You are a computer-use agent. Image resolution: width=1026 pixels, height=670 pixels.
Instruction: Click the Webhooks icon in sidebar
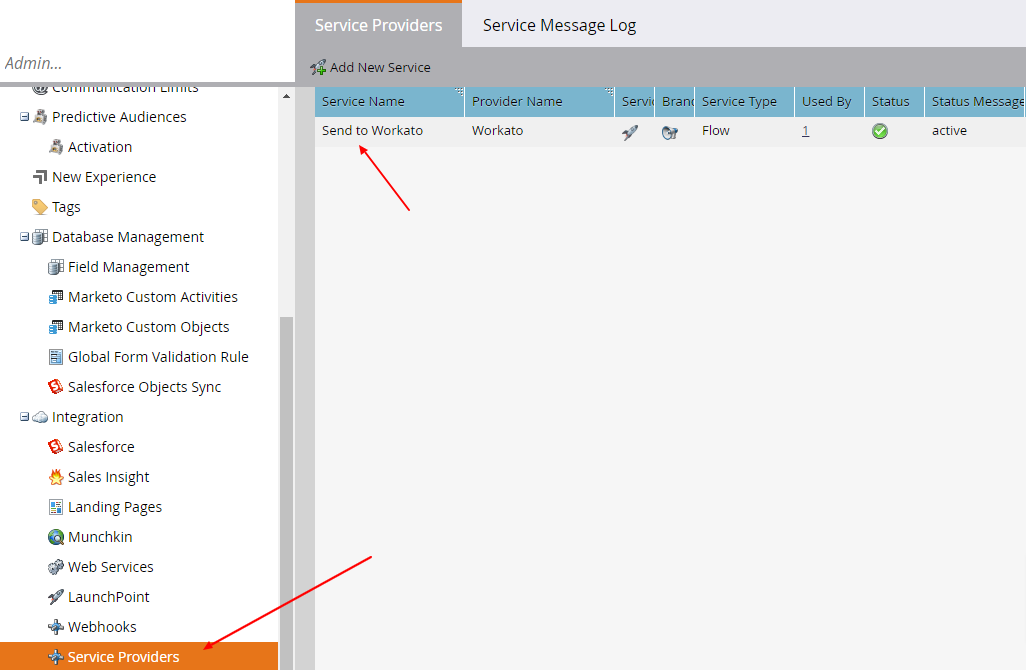pos(56,627)
